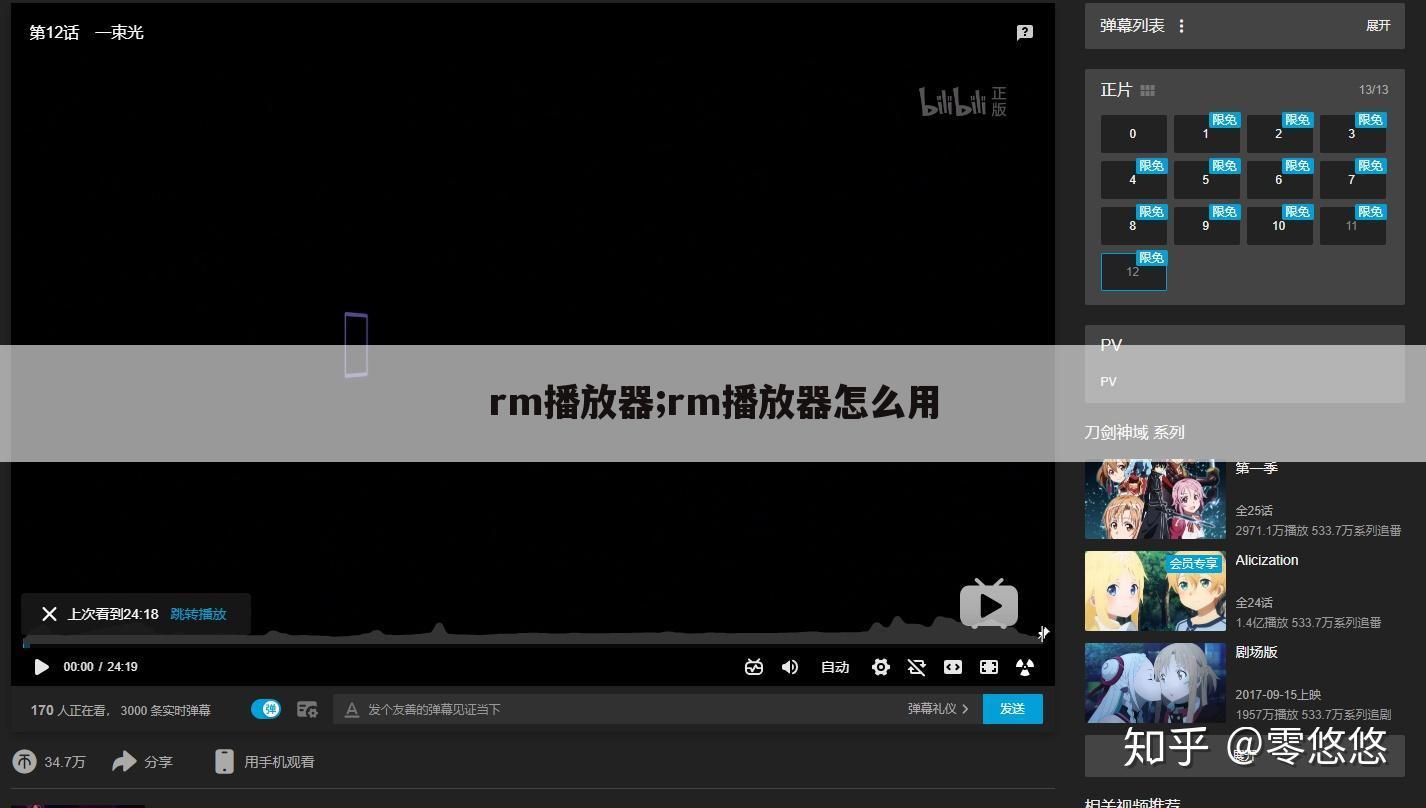Open danmaku settings icon beside the switch

coord(307,709)
